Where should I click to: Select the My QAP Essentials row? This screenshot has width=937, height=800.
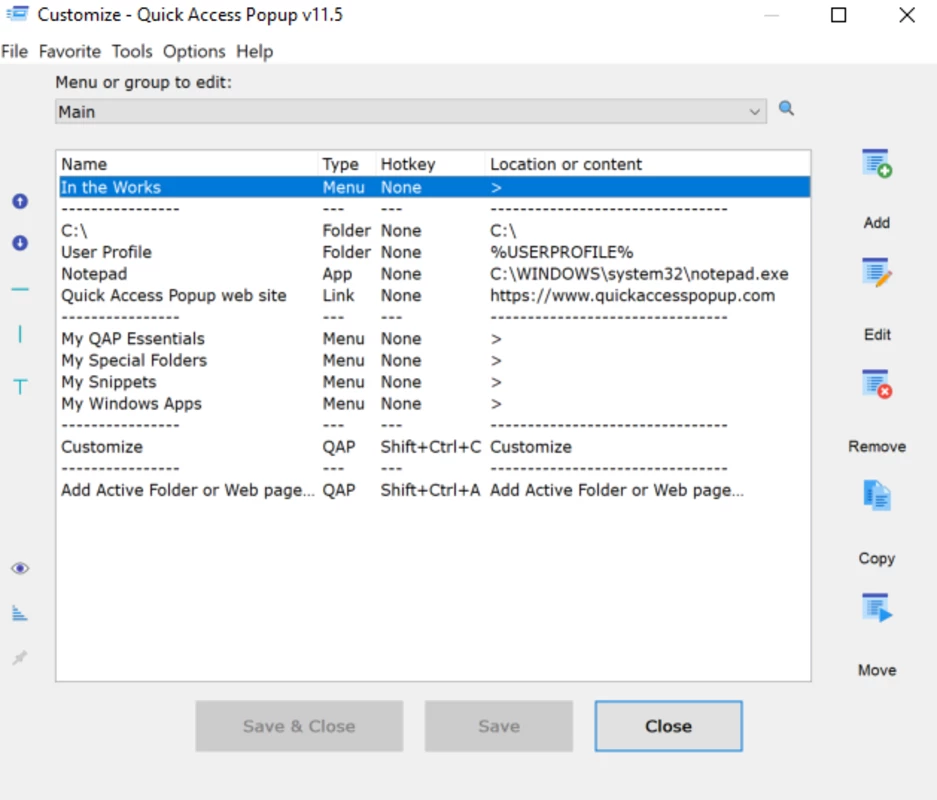point(434,339)
